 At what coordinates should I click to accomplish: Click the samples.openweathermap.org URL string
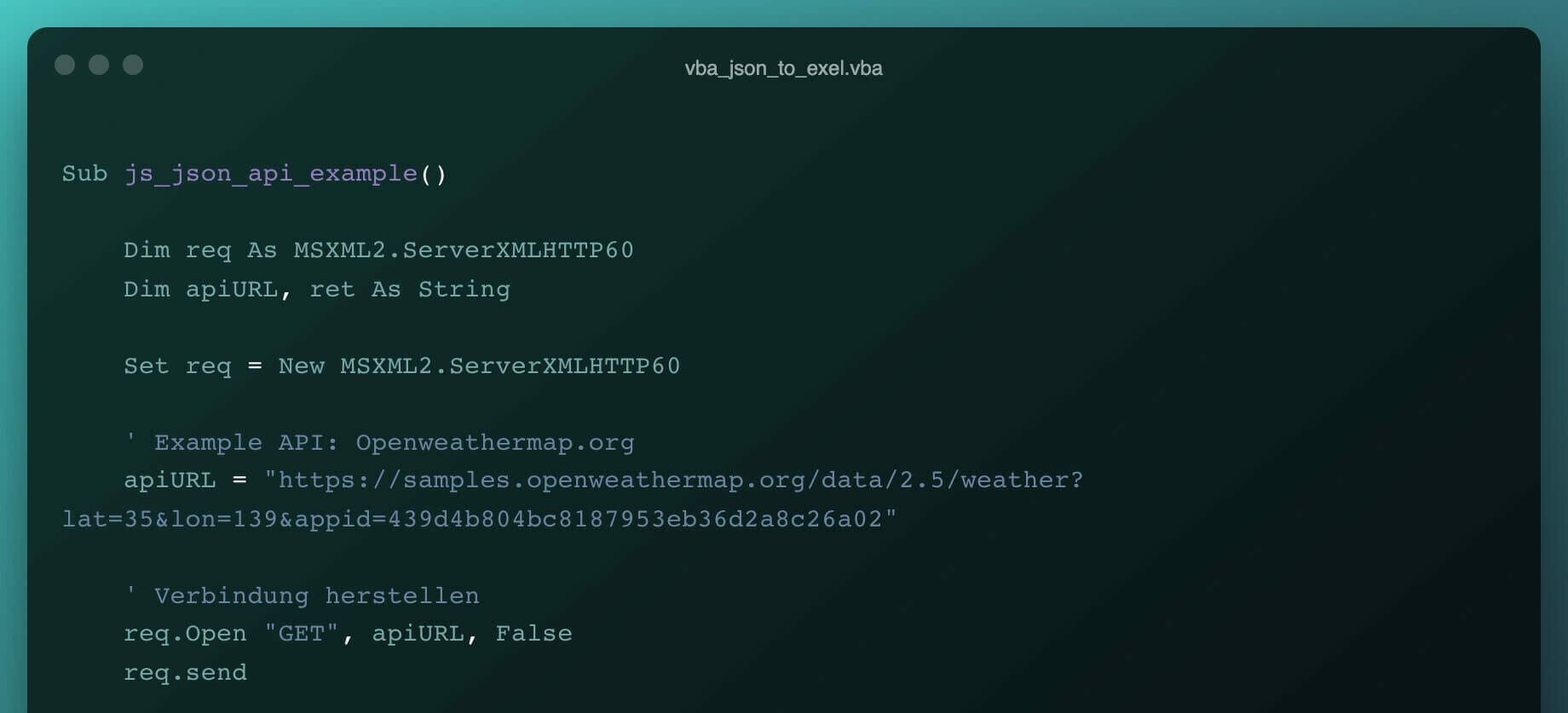point(673,480)
